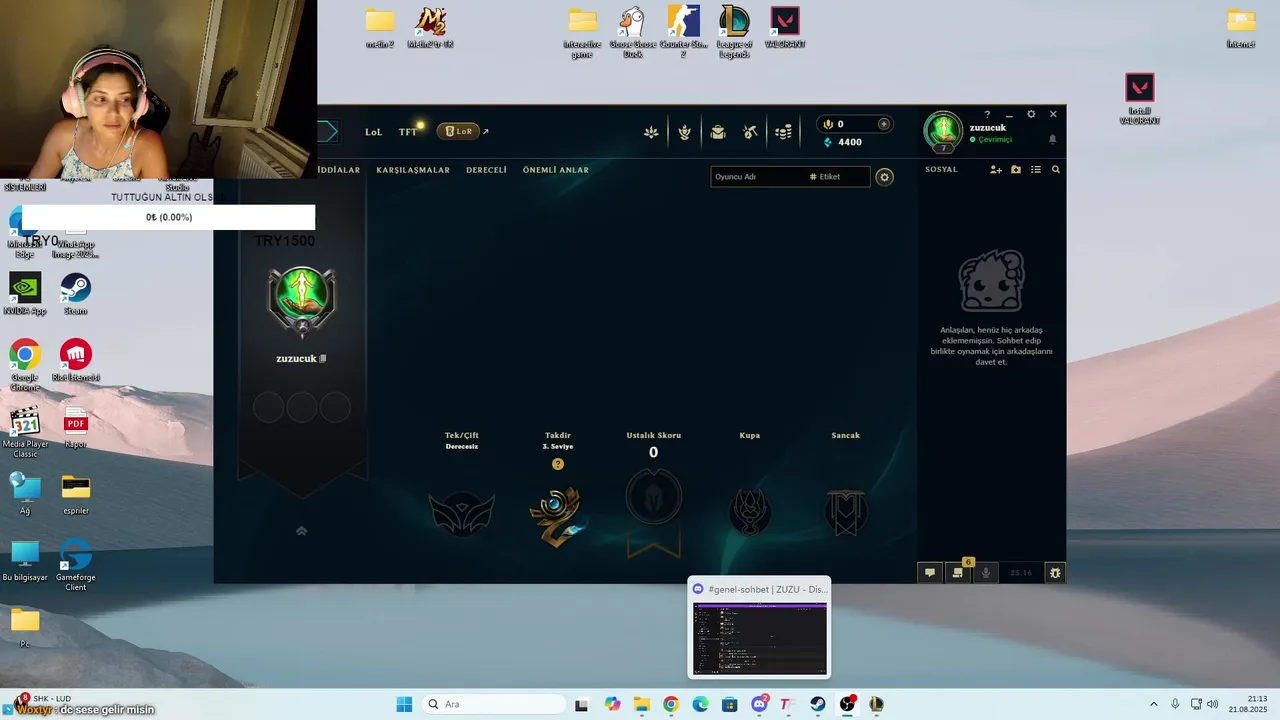Click the SOSYAL panel header
The width and height of the screenshot is (1280, 720).
[x=941, y=169]
